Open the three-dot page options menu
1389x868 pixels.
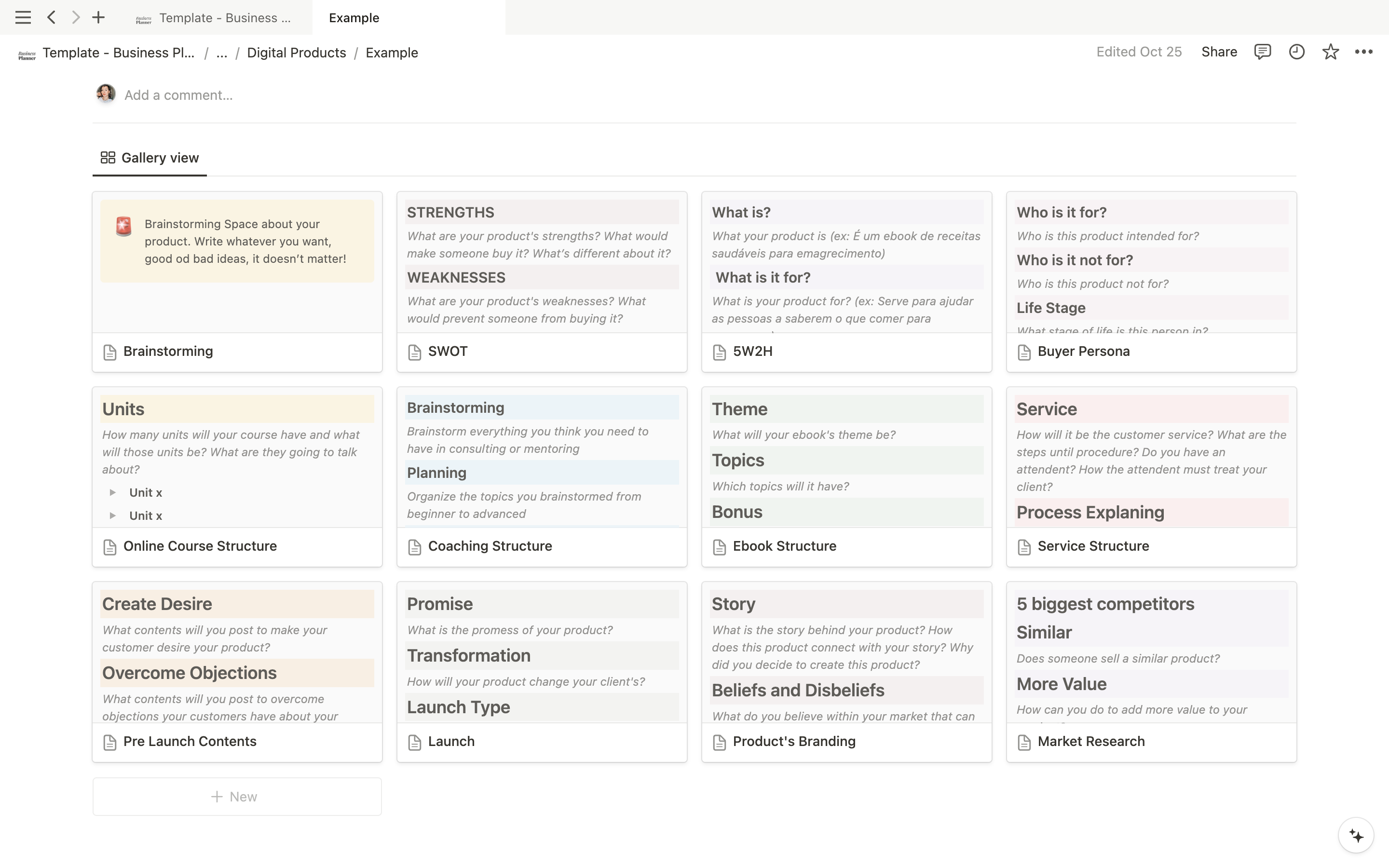click(x=1364, y=52)
